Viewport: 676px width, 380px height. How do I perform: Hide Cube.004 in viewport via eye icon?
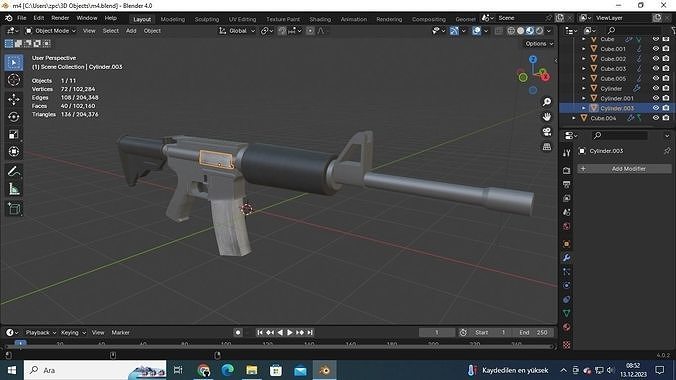[656, 118]
